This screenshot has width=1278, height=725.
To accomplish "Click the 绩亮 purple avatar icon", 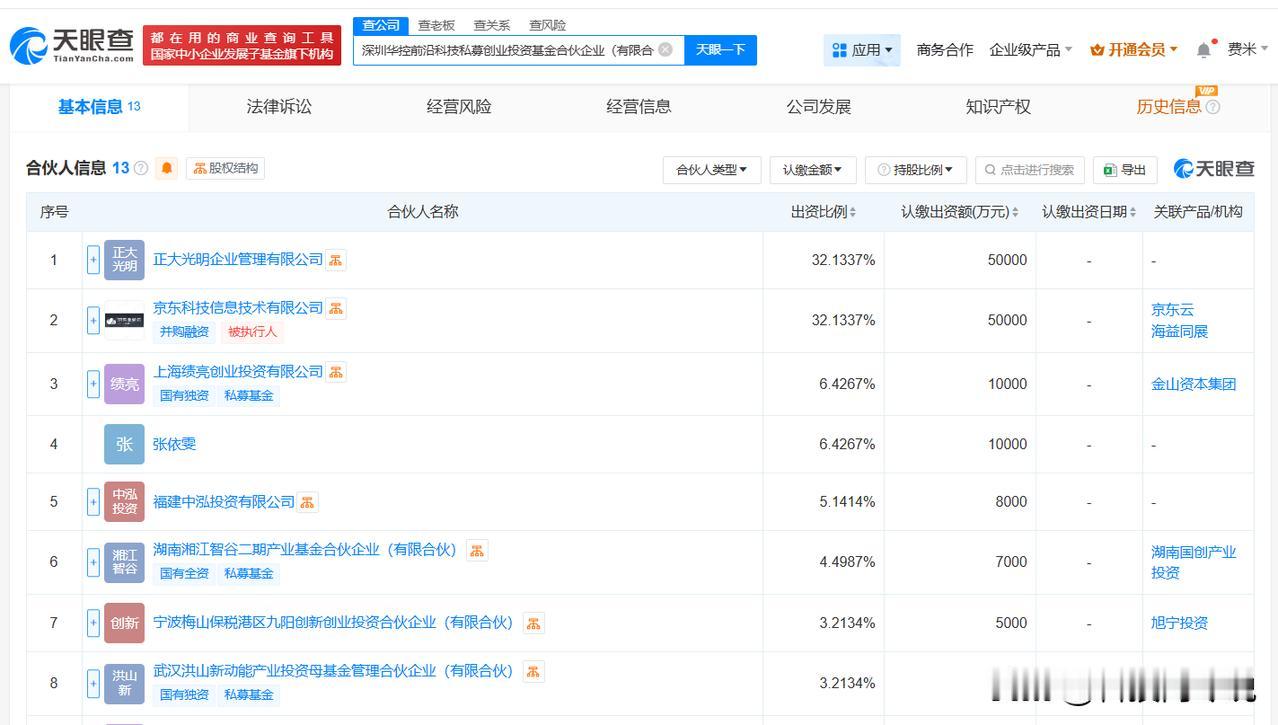I will tap(124, 384).
